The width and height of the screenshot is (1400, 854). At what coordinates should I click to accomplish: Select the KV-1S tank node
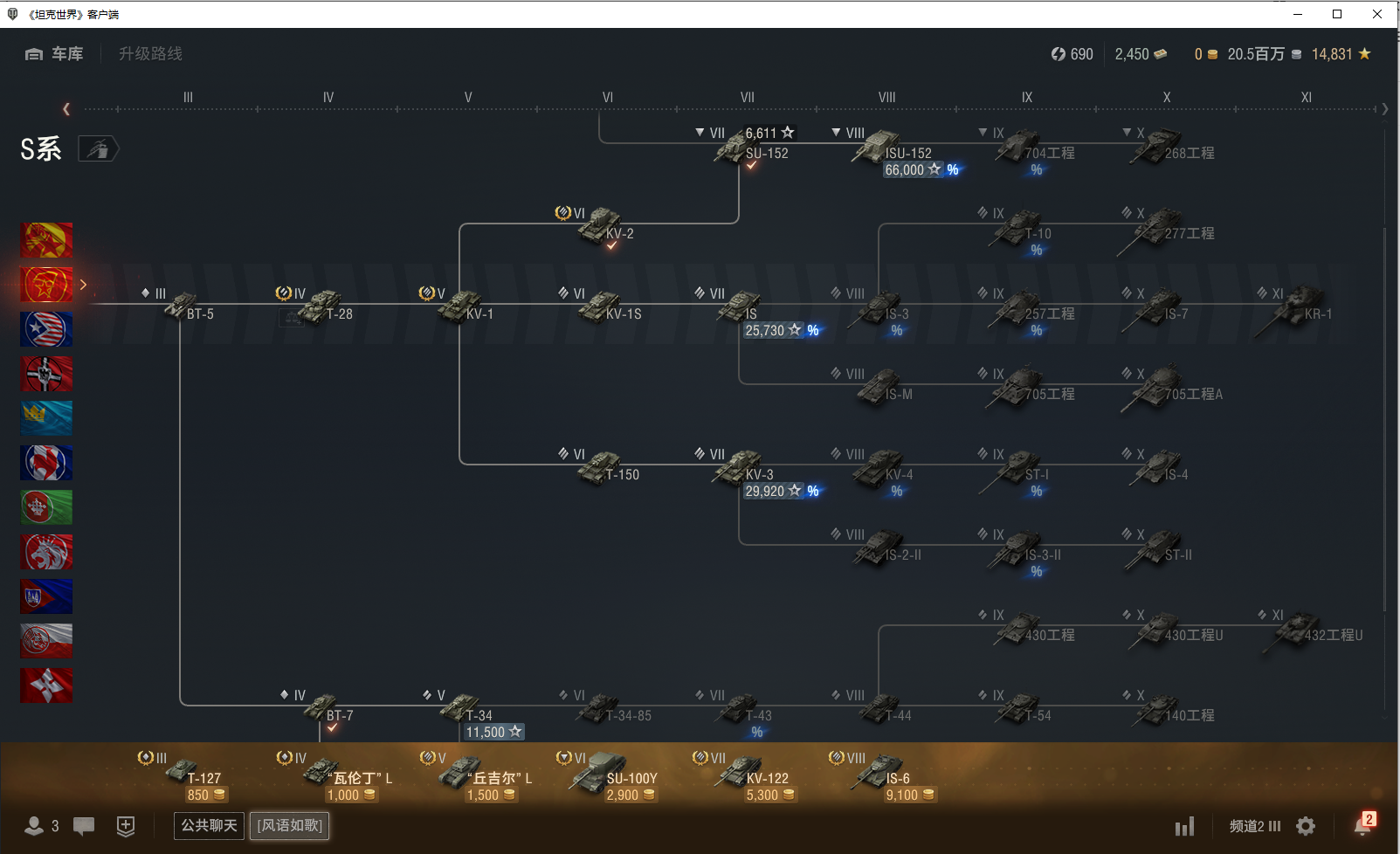[x=601, y=305]
